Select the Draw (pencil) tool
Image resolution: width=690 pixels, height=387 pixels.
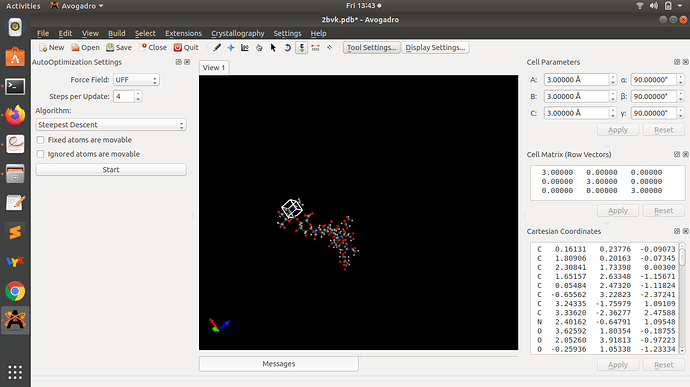pos(217,48)
